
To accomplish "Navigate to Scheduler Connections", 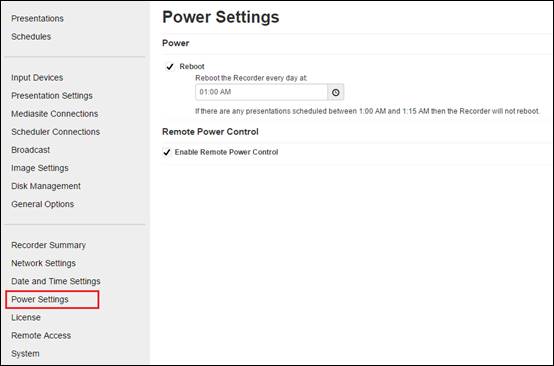I will point(55,132).
